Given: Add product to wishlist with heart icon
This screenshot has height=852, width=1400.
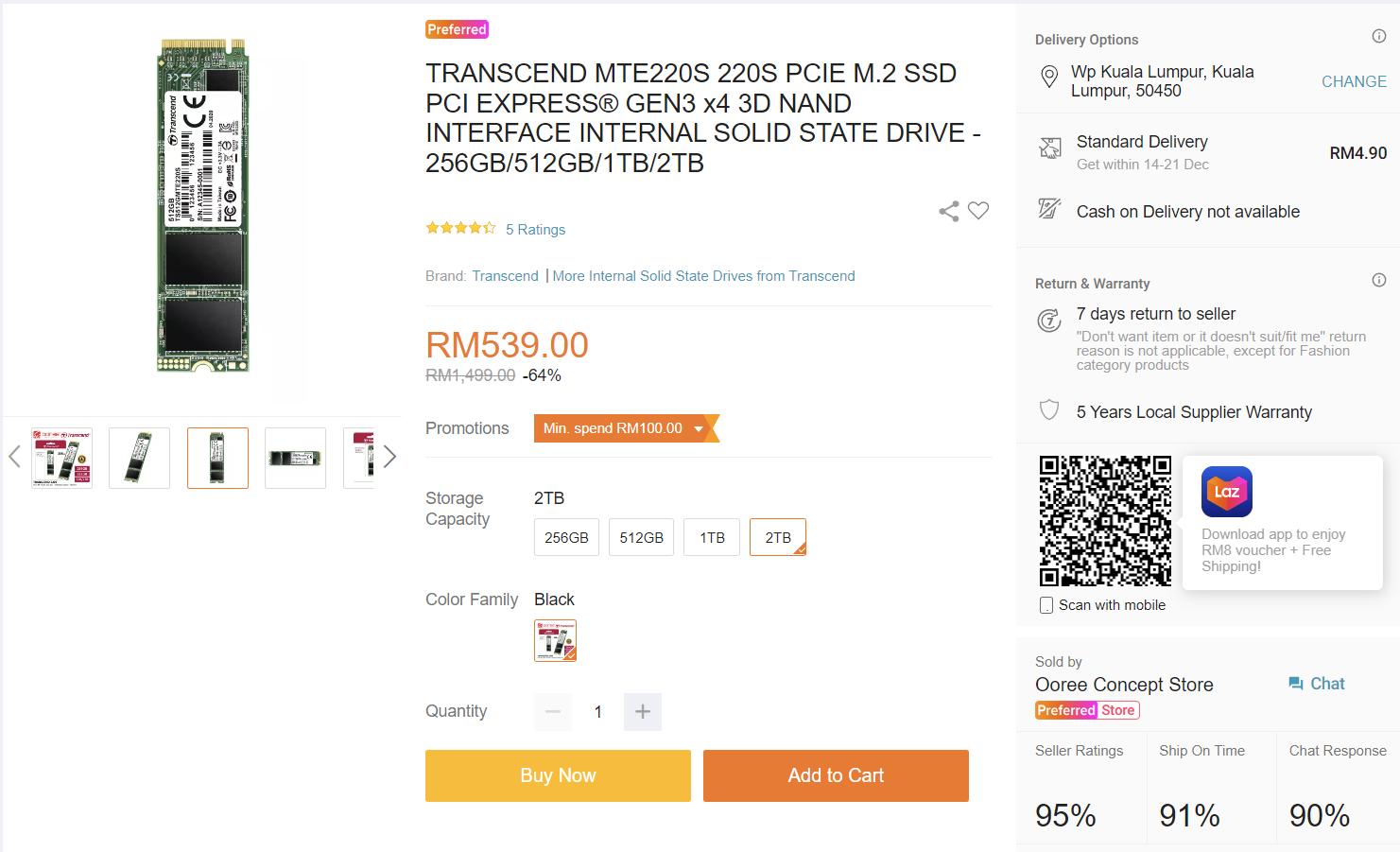Looking at the screenshot, I should coord(978,211).
